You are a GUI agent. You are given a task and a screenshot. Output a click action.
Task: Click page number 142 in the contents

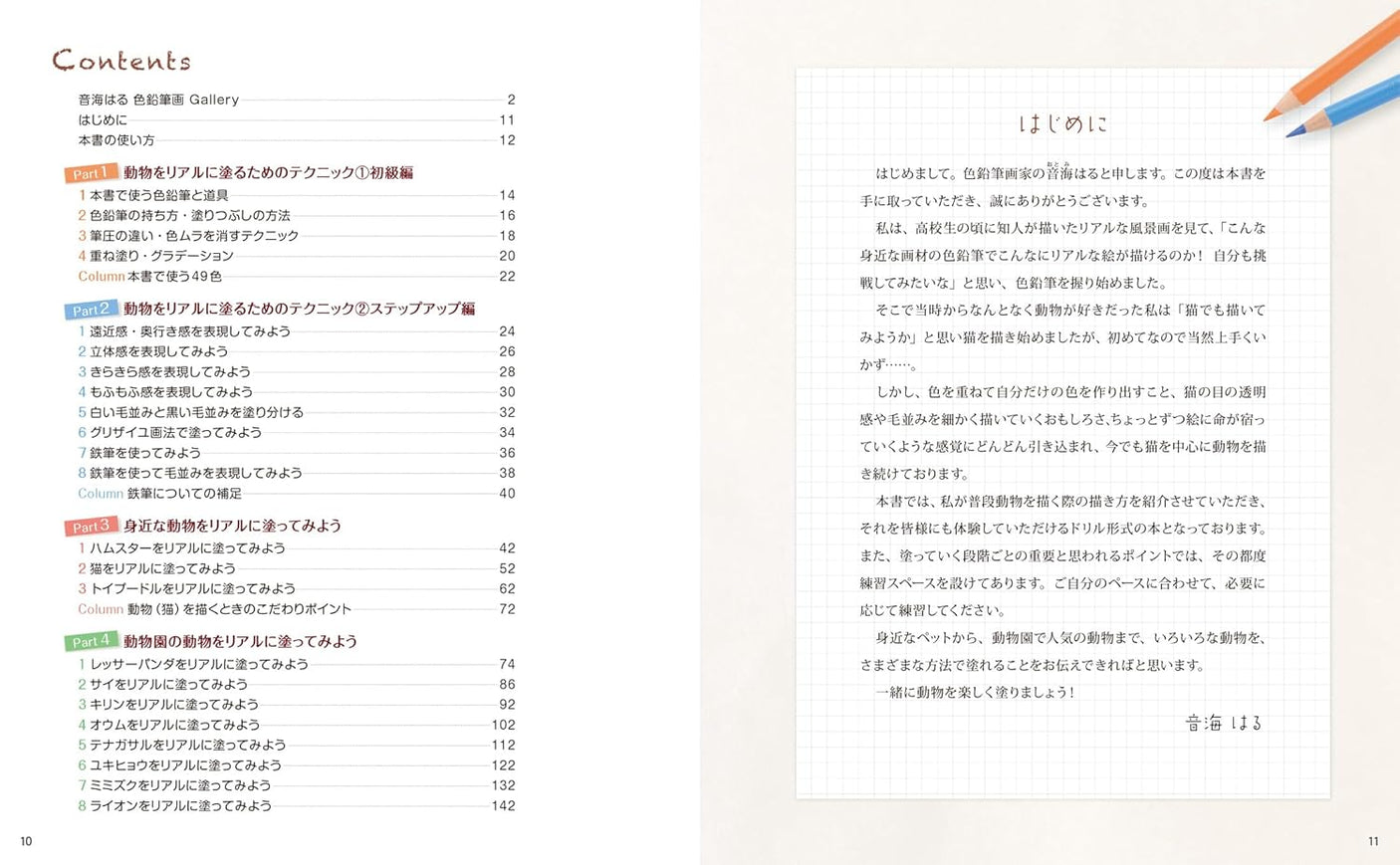point(503,806)
